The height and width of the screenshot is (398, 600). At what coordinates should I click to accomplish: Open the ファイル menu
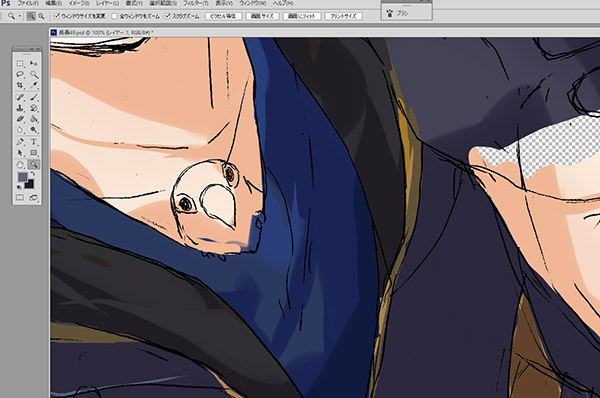coord(28,3)
